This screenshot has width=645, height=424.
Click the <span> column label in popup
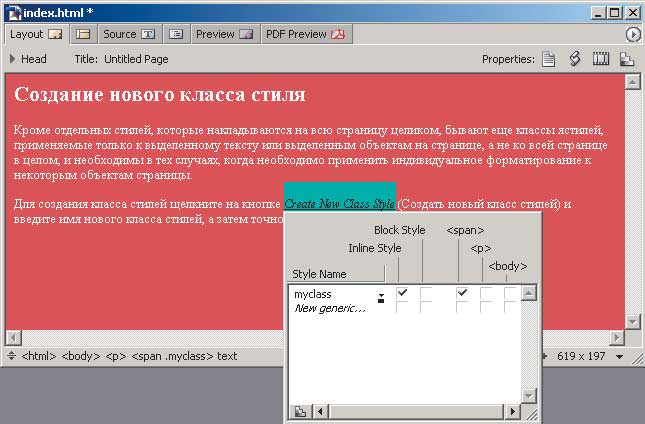coord(465,230)
